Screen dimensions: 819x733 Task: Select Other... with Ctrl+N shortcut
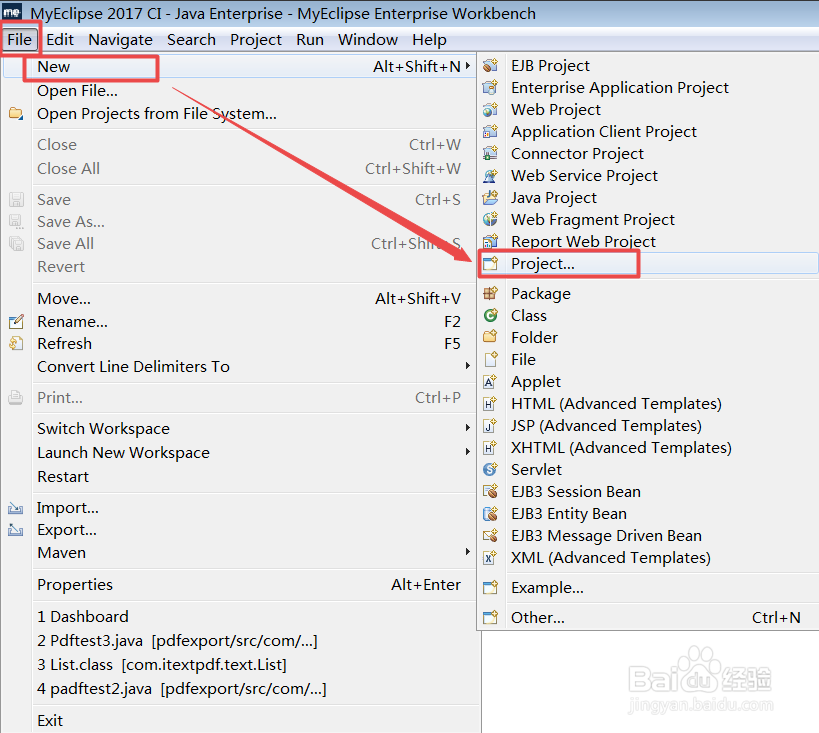pos(650,618)
